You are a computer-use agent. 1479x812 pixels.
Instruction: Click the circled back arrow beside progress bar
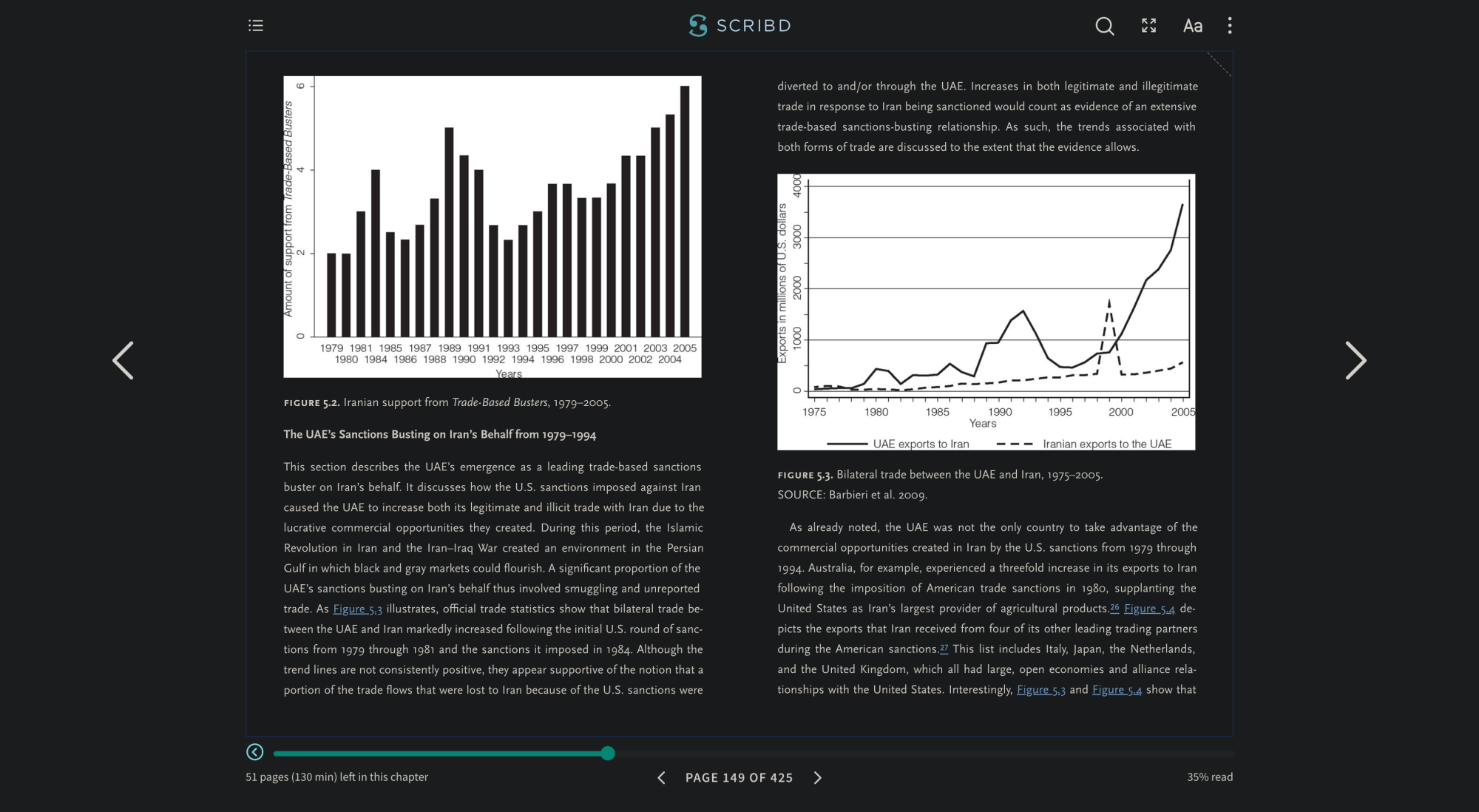[254, 752]
